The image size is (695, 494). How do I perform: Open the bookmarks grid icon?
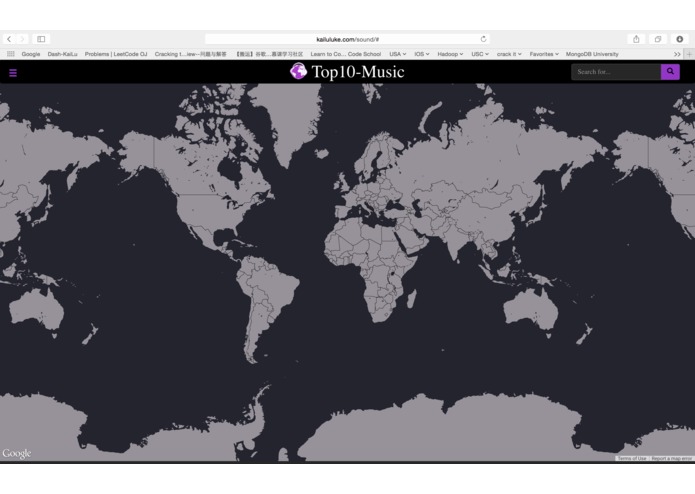coord(11,54)
